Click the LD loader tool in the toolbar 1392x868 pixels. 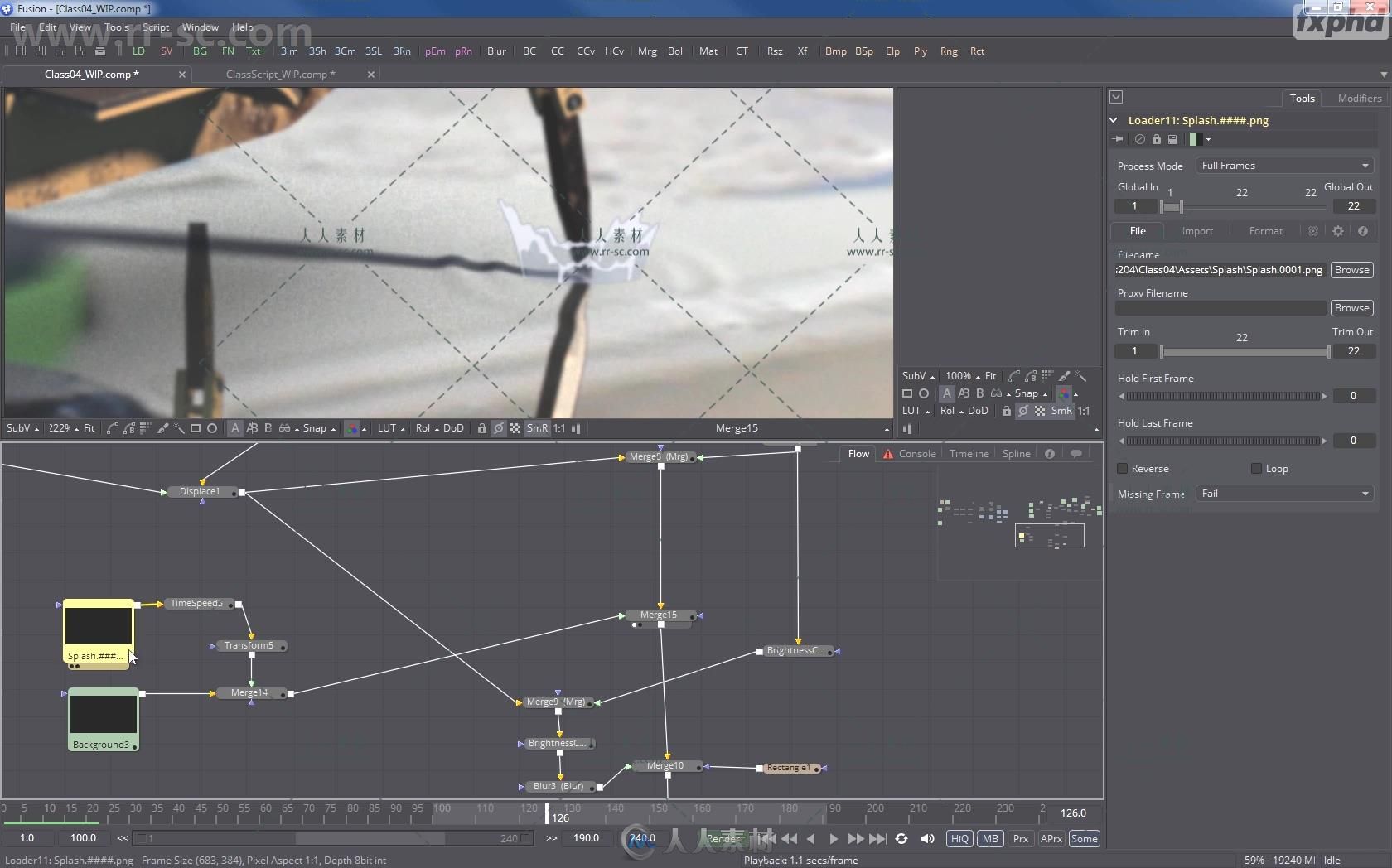[138, 51]
